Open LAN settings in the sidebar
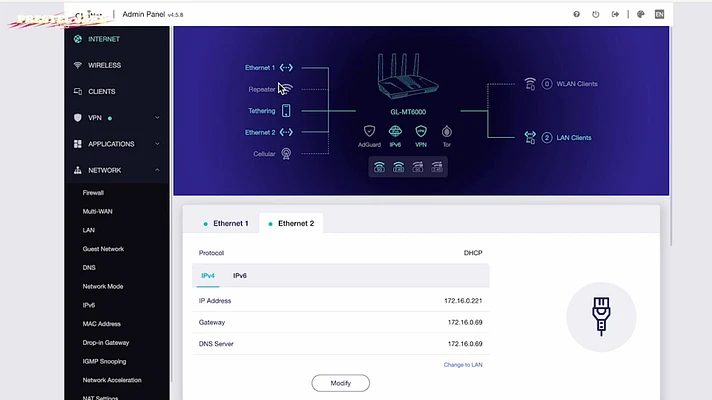This screenshot has height=400, width=712. tap(89, 230)
